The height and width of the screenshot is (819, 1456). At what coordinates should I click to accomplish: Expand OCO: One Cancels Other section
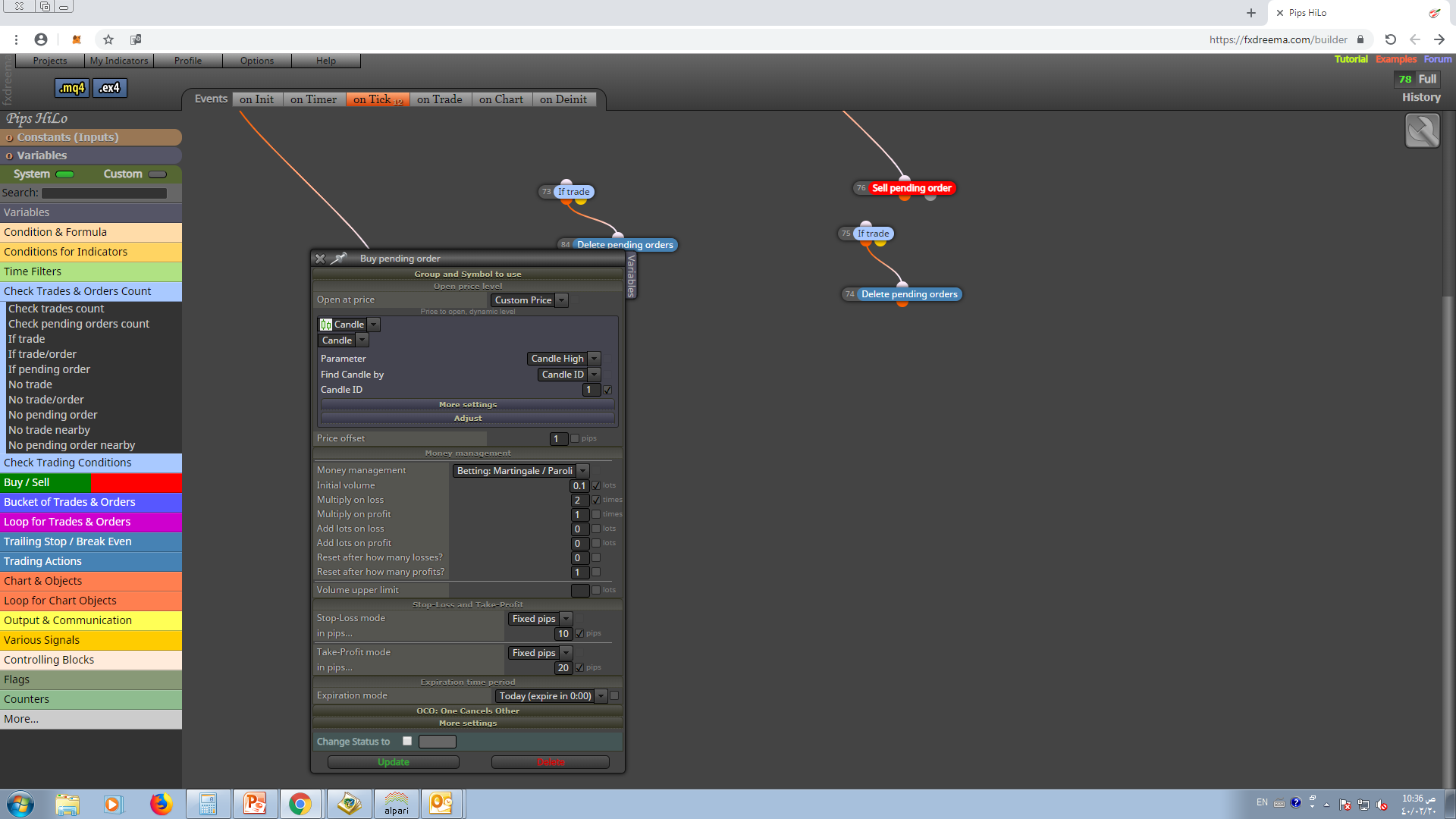coord(468,711)
